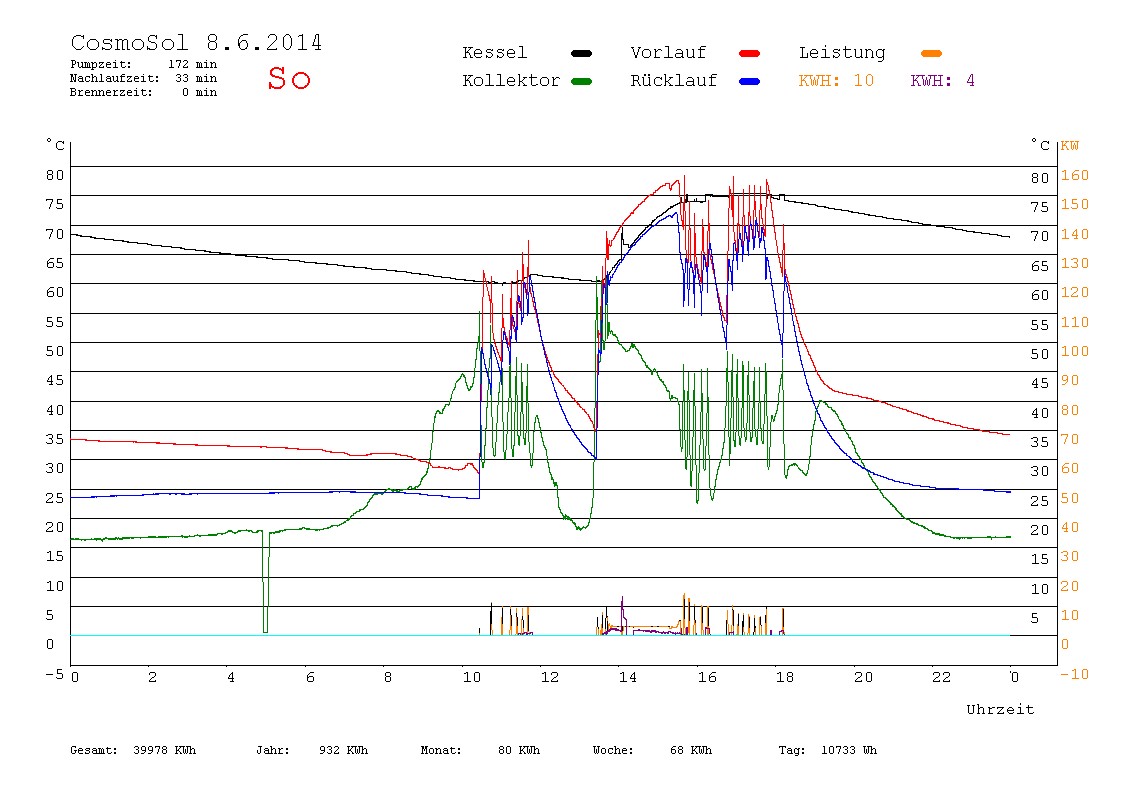Image resolution: width=1148 pixels, height=812 pixels.
Task: Click the orange "100" KW axis value
Action: click(x=1075, y=351)
